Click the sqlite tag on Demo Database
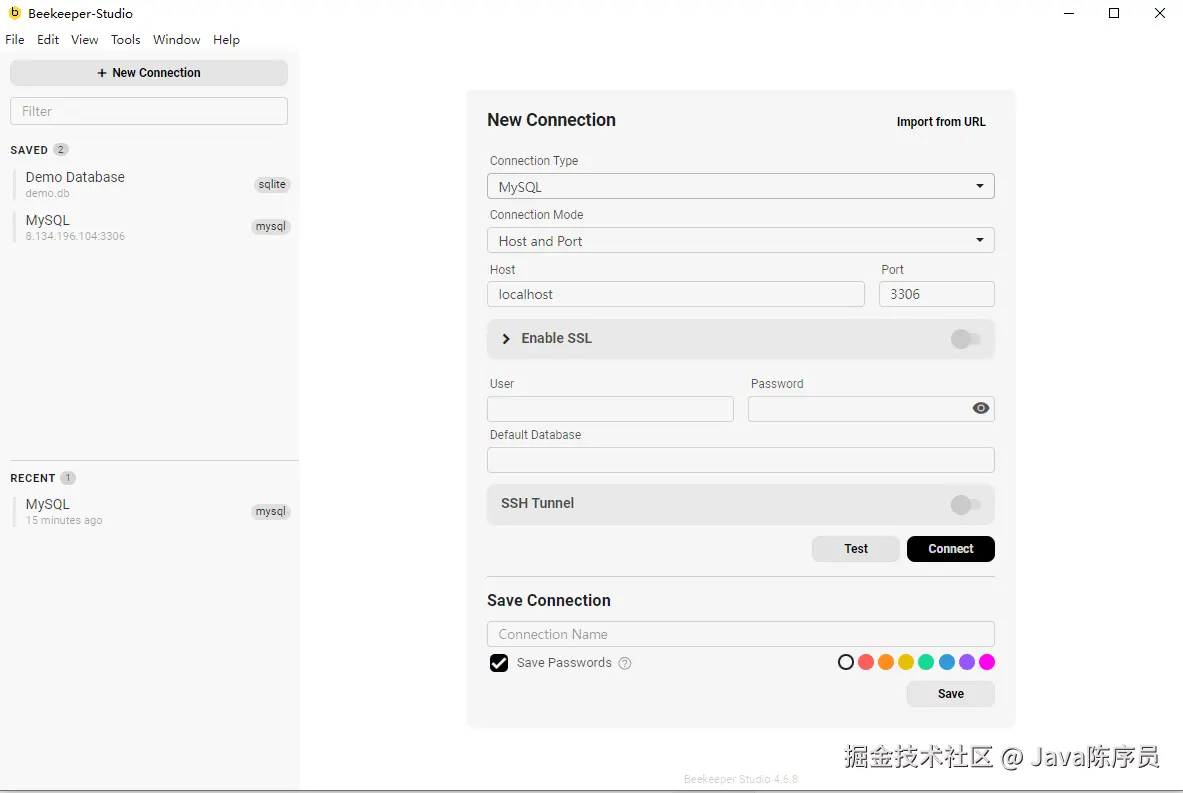 [x=272, y=184]
